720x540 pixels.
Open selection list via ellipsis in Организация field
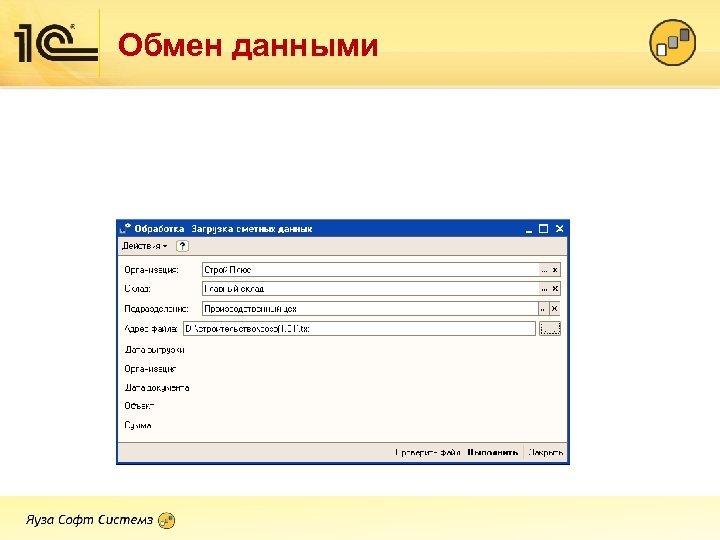544,270
